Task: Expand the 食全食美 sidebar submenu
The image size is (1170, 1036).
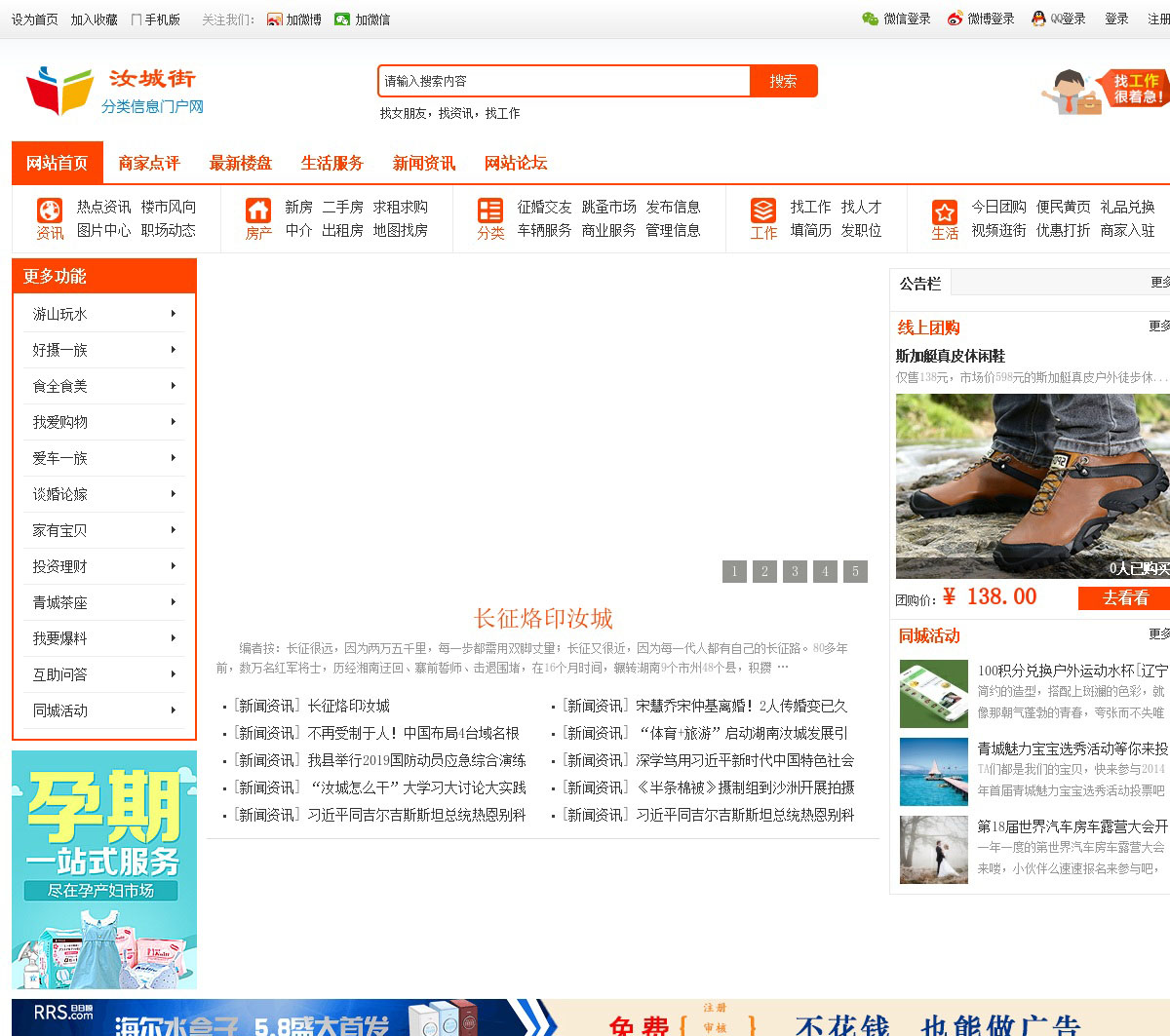Action: coord(173,386)
